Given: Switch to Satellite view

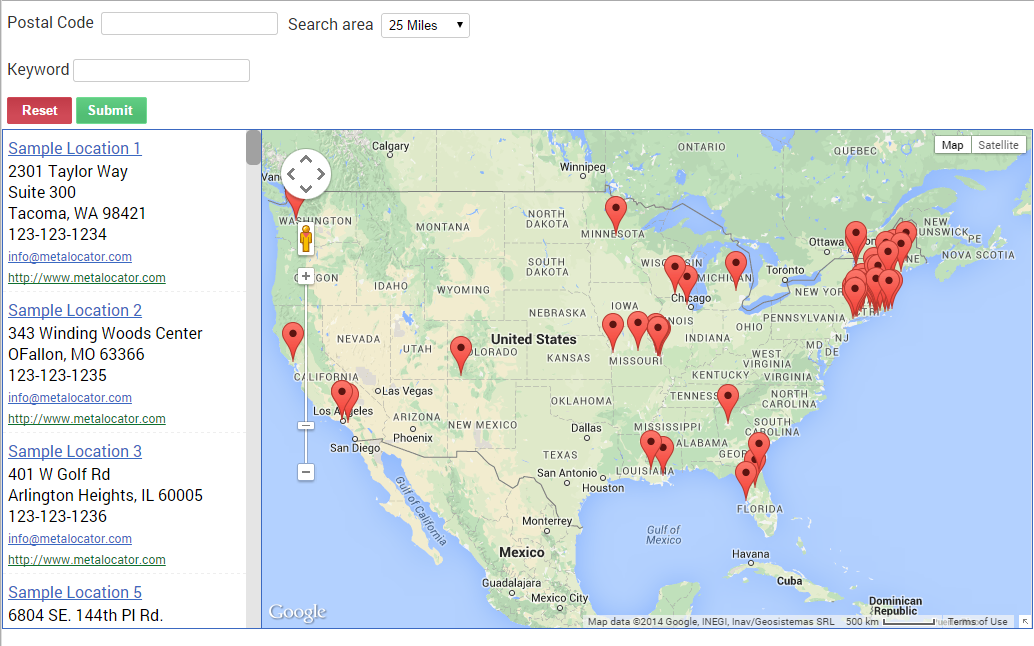Looking at the screenshot, I should tap(998, 144).
